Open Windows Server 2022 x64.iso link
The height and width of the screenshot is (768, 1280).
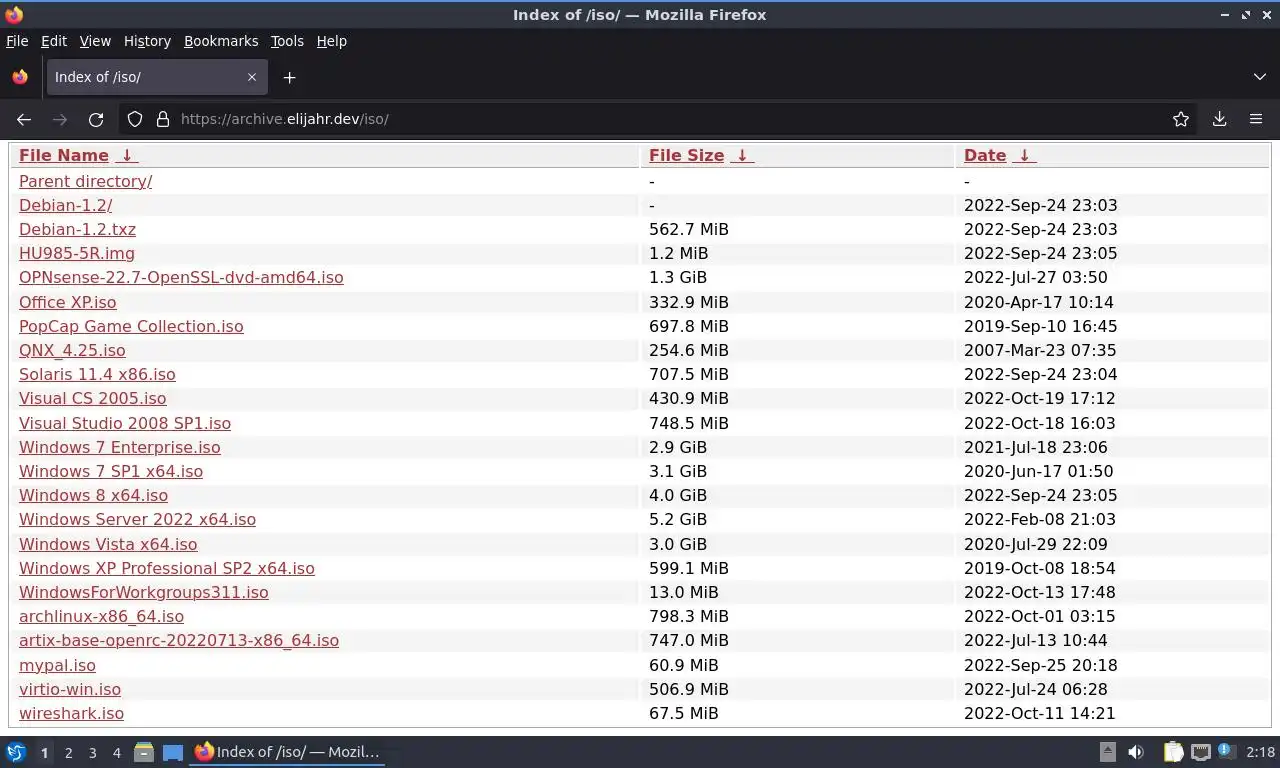point(137,519)
